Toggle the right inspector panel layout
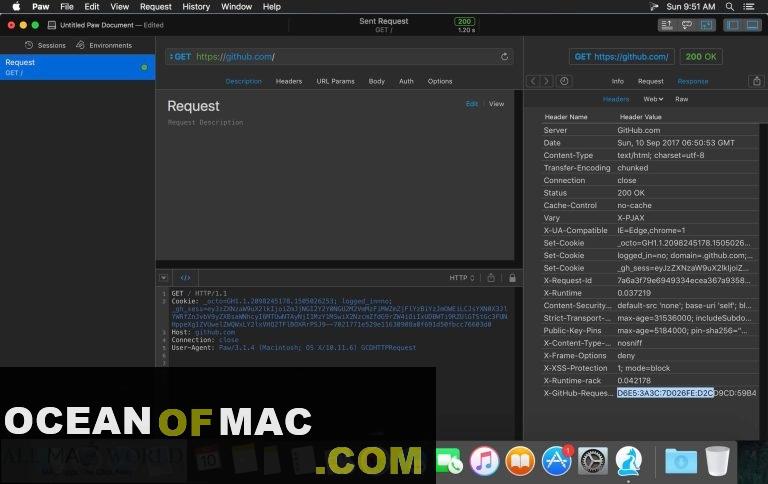768x484 pixels. 752,25
